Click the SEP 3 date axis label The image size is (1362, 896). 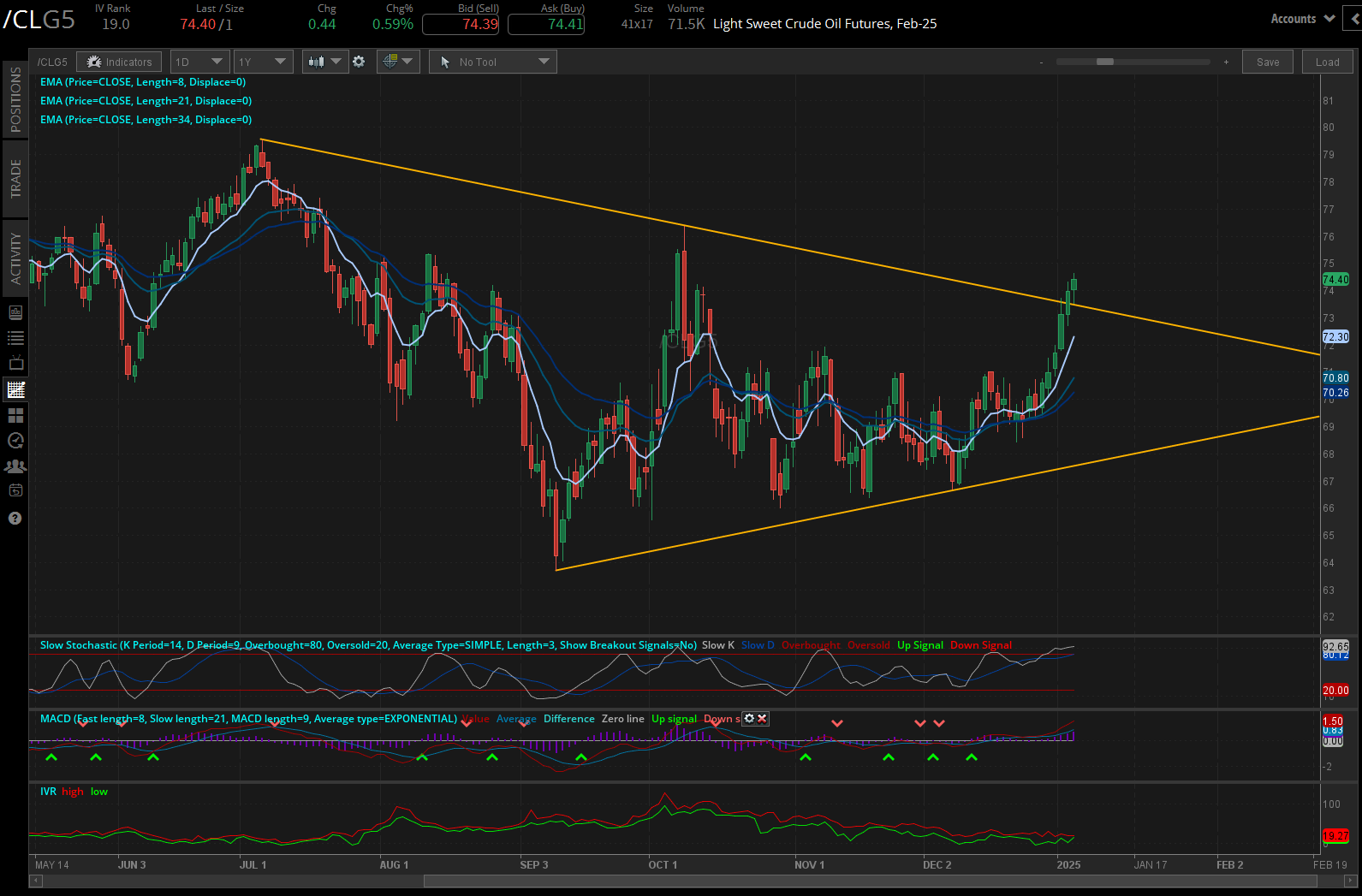point(533,864)
